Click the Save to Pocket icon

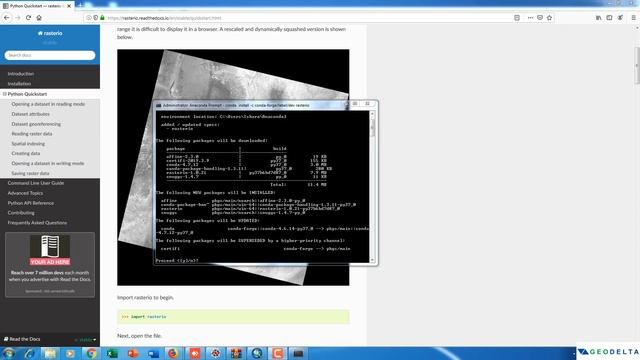pyautogui.click(x=540, y=18)
